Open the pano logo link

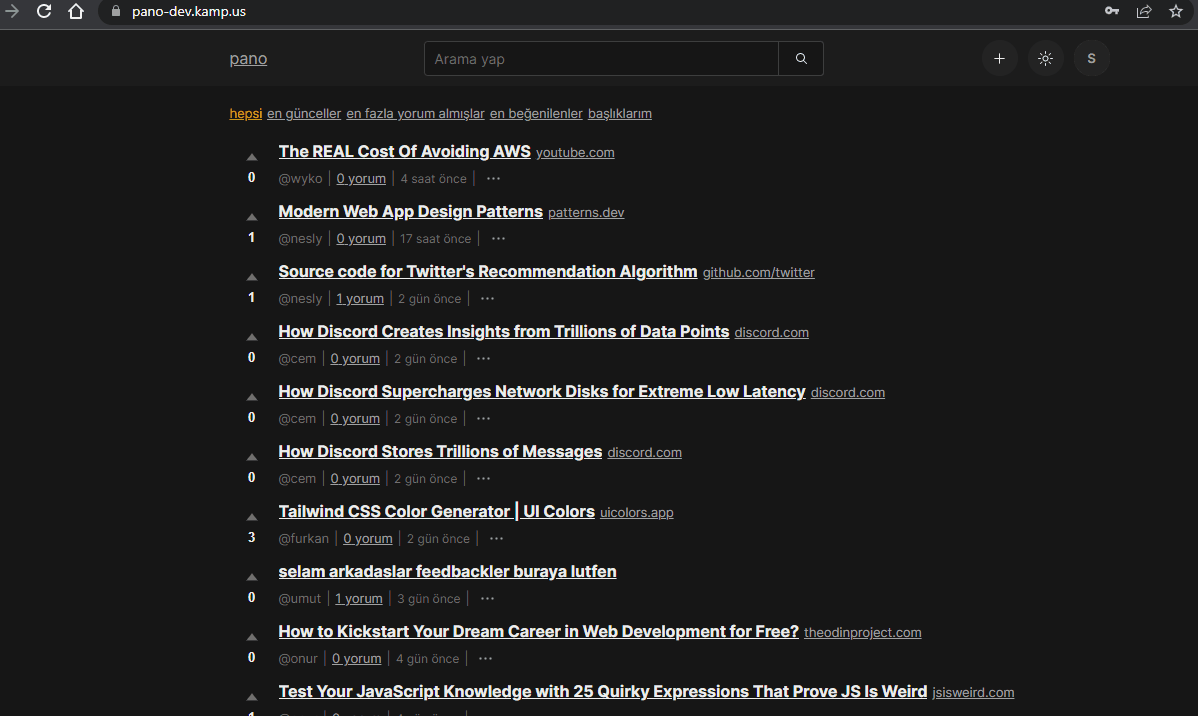[248, 58]
